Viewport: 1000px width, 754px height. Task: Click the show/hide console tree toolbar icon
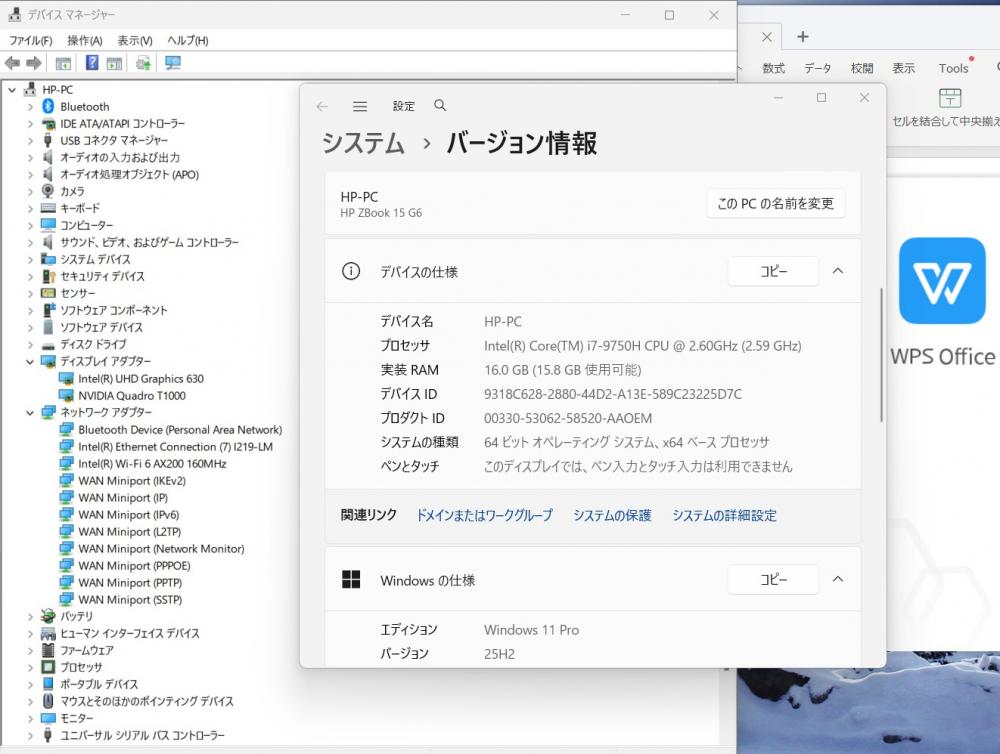pyautogui.click(x=63, y=63)
